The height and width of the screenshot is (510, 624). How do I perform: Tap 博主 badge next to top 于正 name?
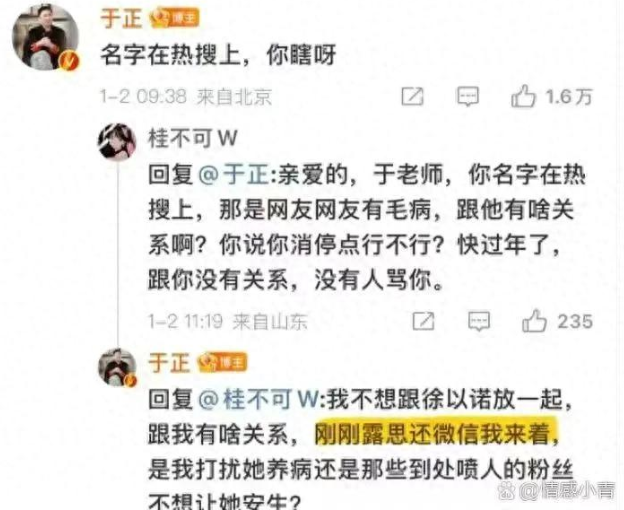pos(174,18)
